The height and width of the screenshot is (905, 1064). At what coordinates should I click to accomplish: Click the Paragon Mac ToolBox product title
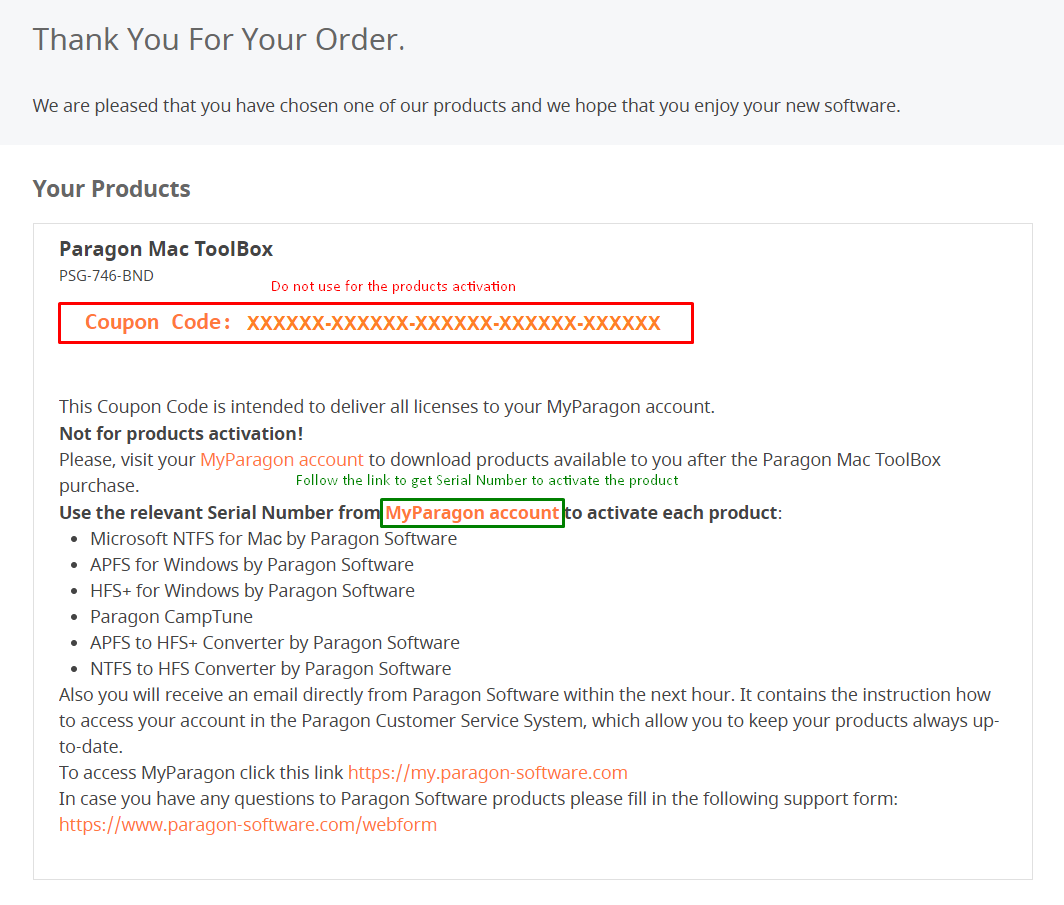[166, 249]
